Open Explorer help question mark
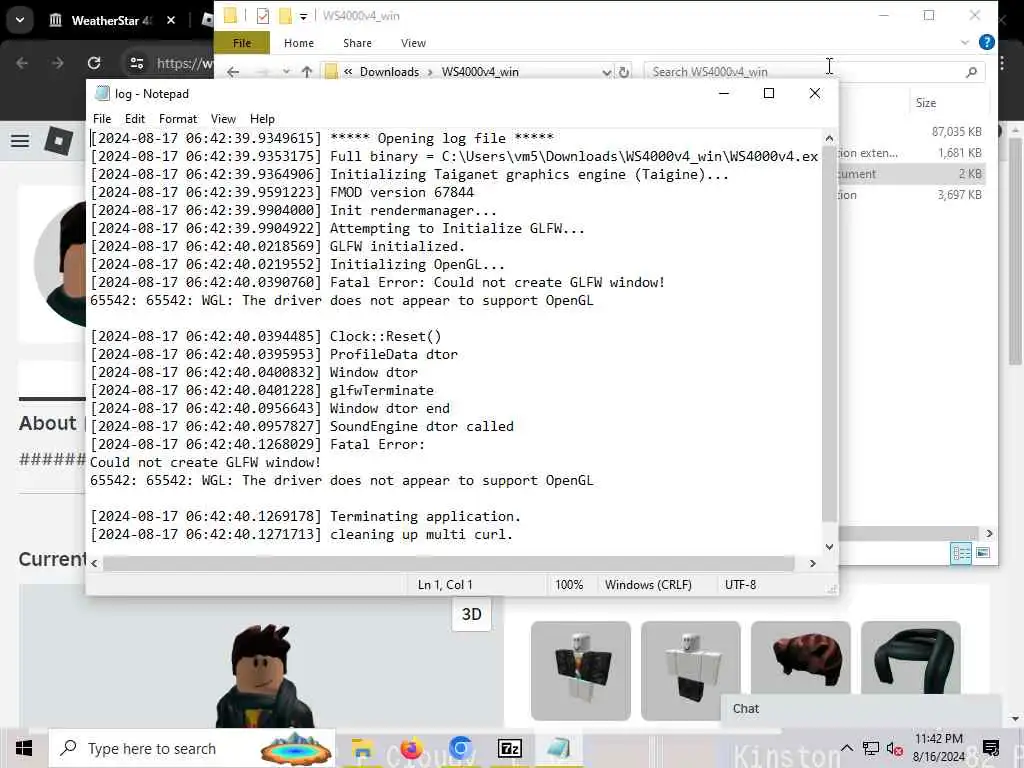Screen dimensions: 1024x768 pos(986,42)
